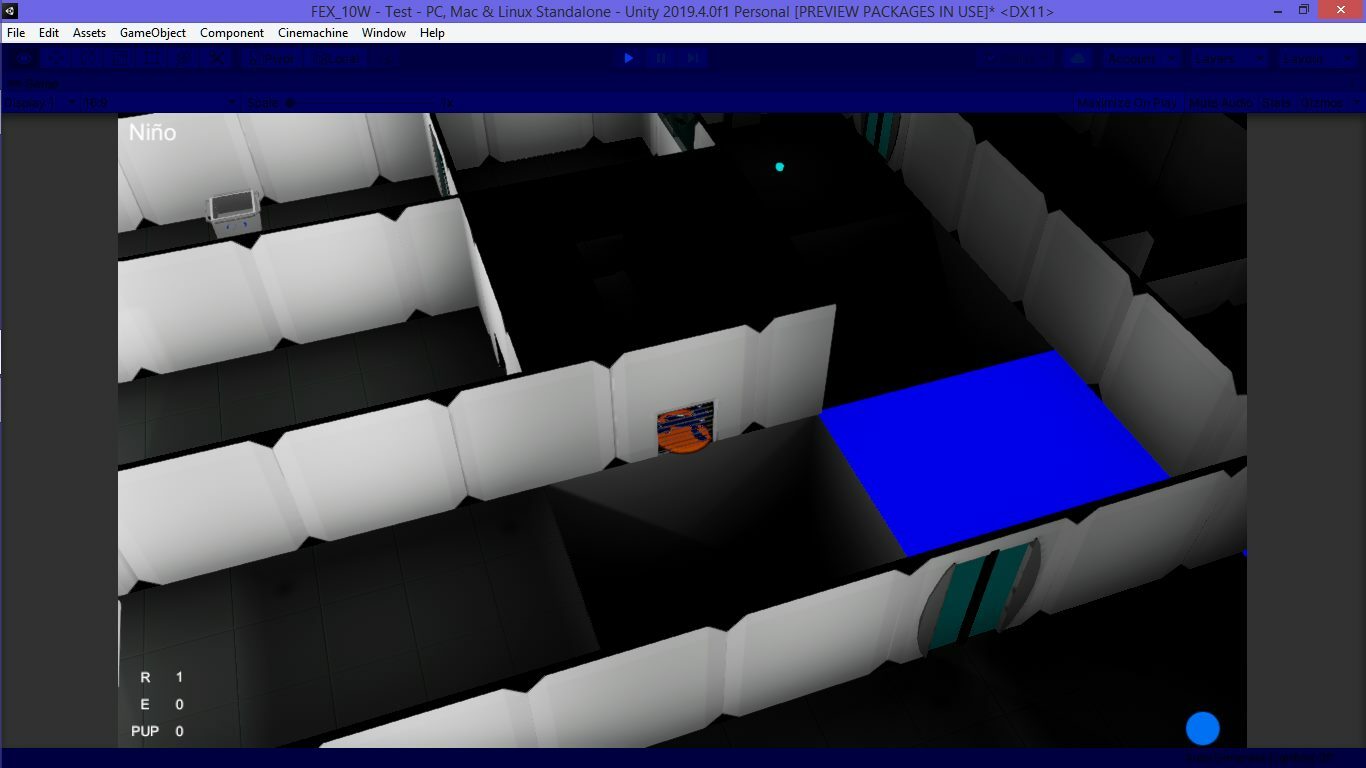Toggle Maximize On Play option
This screenshot has width=1366, height=768.
click(1127, 103)
